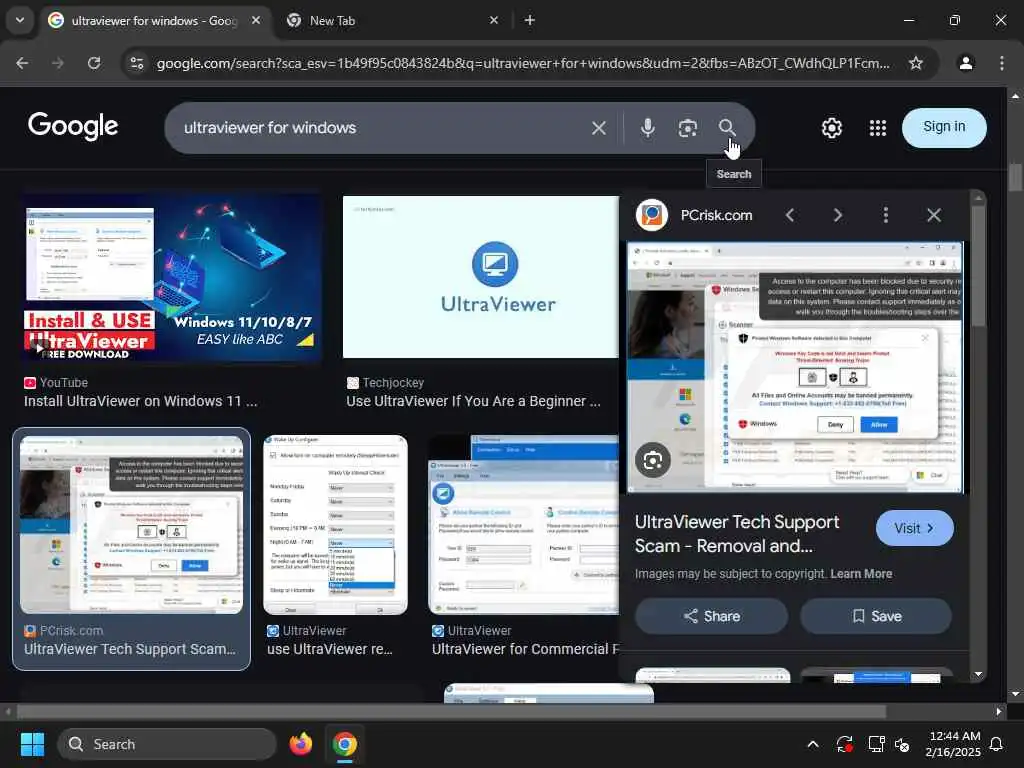Bookmark this page with the star
1024x768 pixels.
(x=916, y=63)
